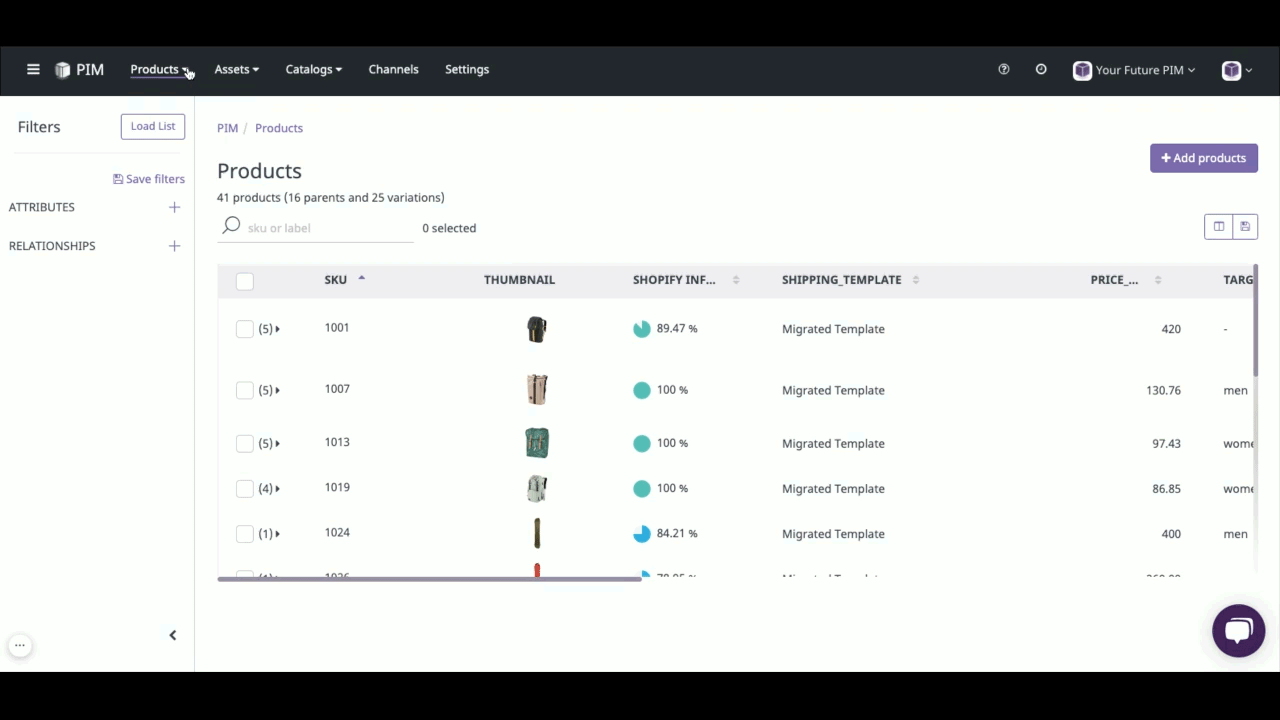Expand variations for product 1007
Image resolution: width=1280 pixels, height=720 pixels.
coord(277,390)
